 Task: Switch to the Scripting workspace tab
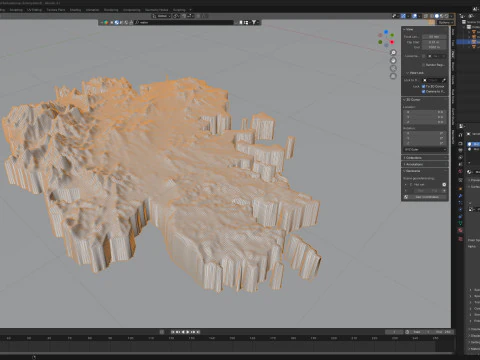pos(179,10)
